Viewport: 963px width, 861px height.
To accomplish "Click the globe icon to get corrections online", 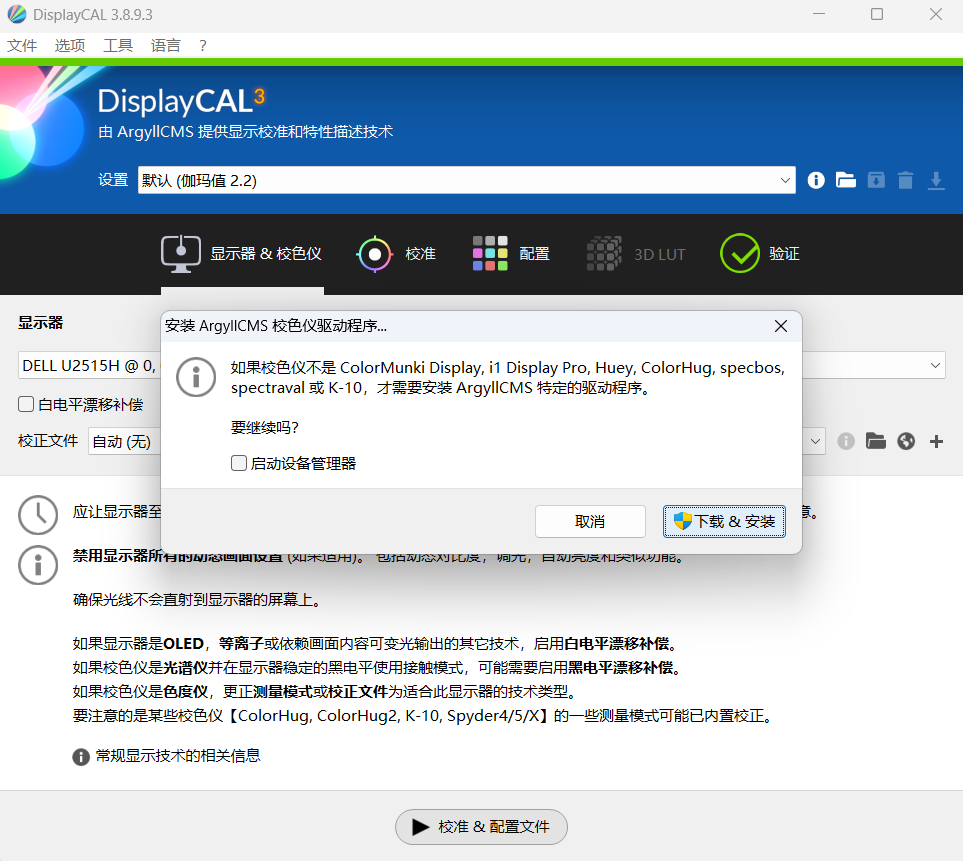I will pyautogui.click(x=905, y=441).
